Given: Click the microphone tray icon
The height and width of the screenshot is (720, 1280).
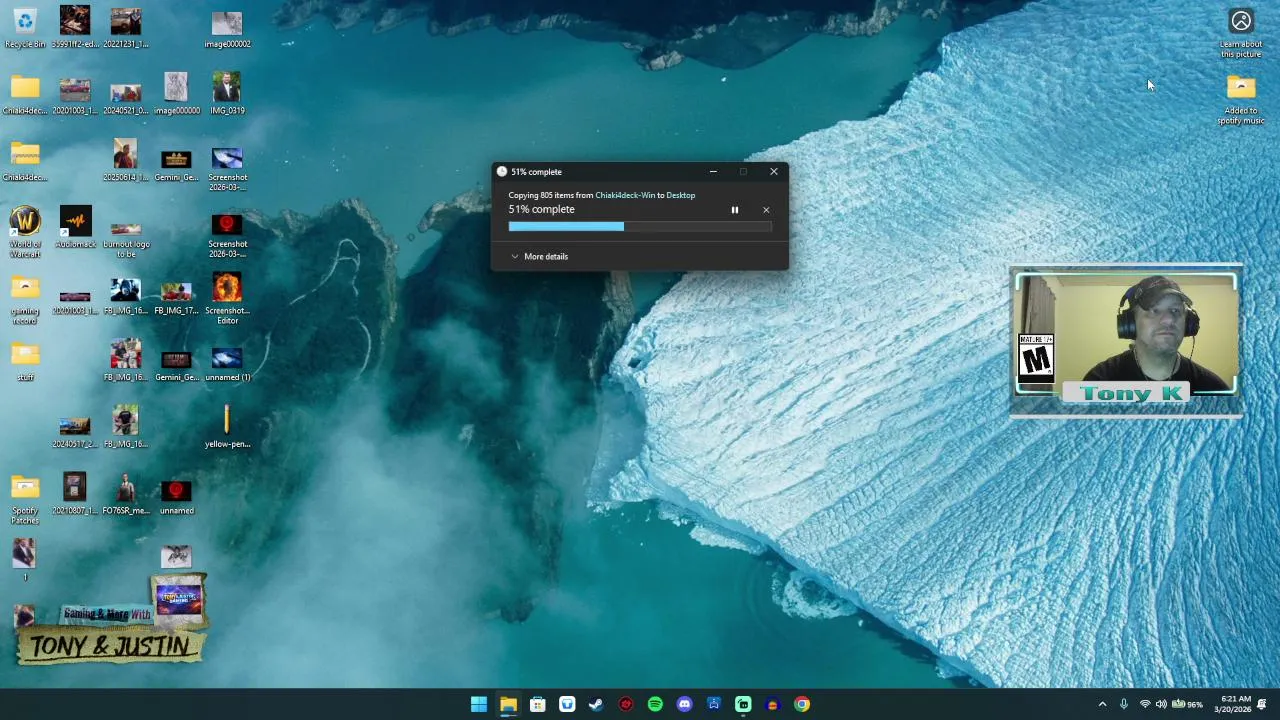Looking at the screenshot, I should pyautogui.click(x=1124, y=704).
